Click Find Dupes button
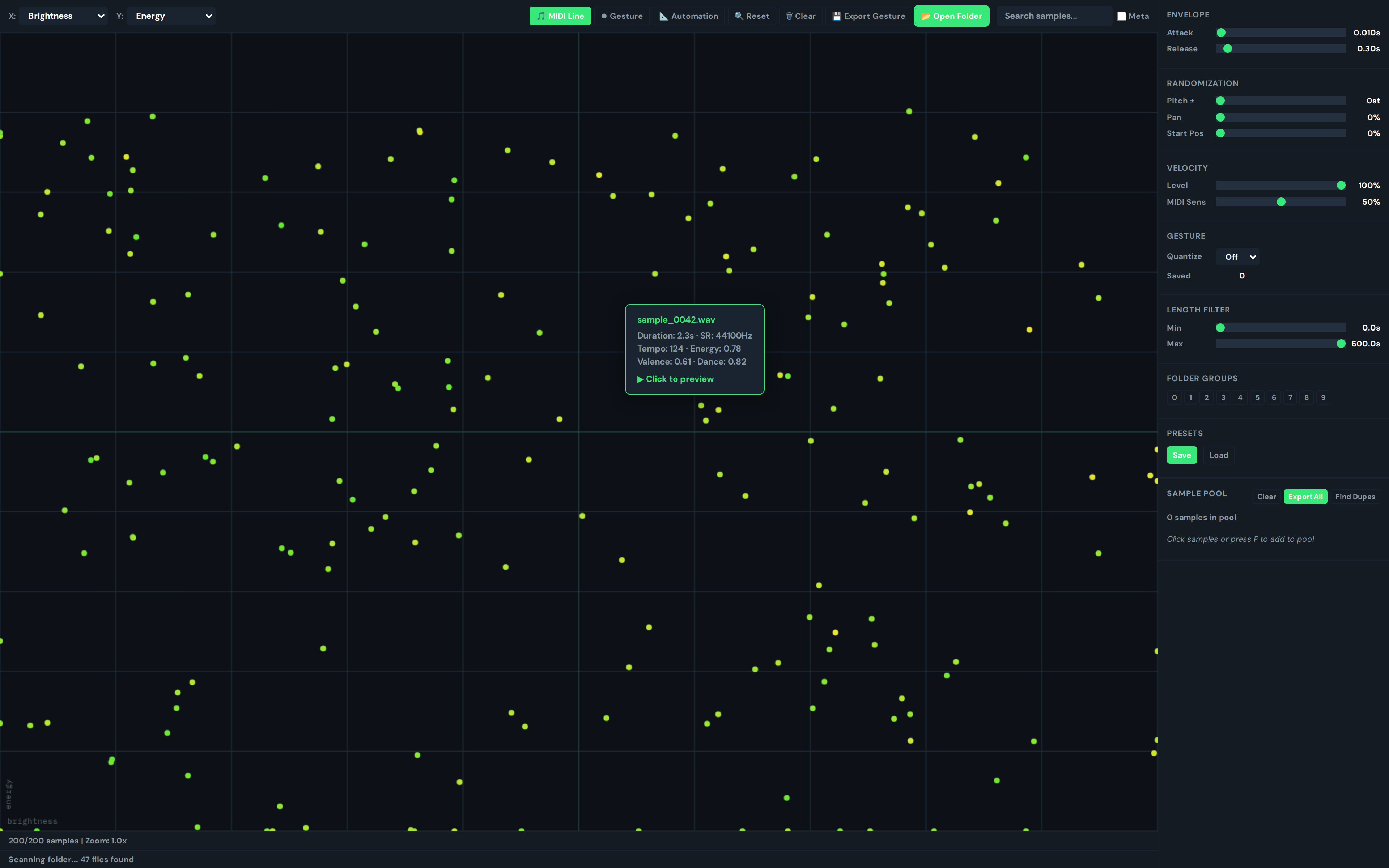This screenshot has height=868, width=1389. click(x=1355, y=497)
